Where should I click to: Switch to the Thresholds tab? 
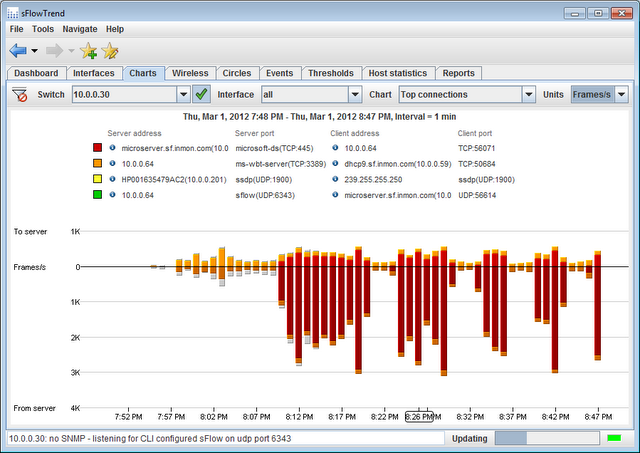(330, 73)
